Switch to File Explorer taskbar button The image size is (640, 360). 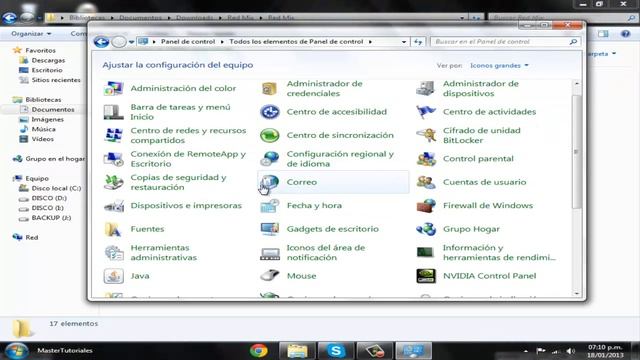(297, 351)
